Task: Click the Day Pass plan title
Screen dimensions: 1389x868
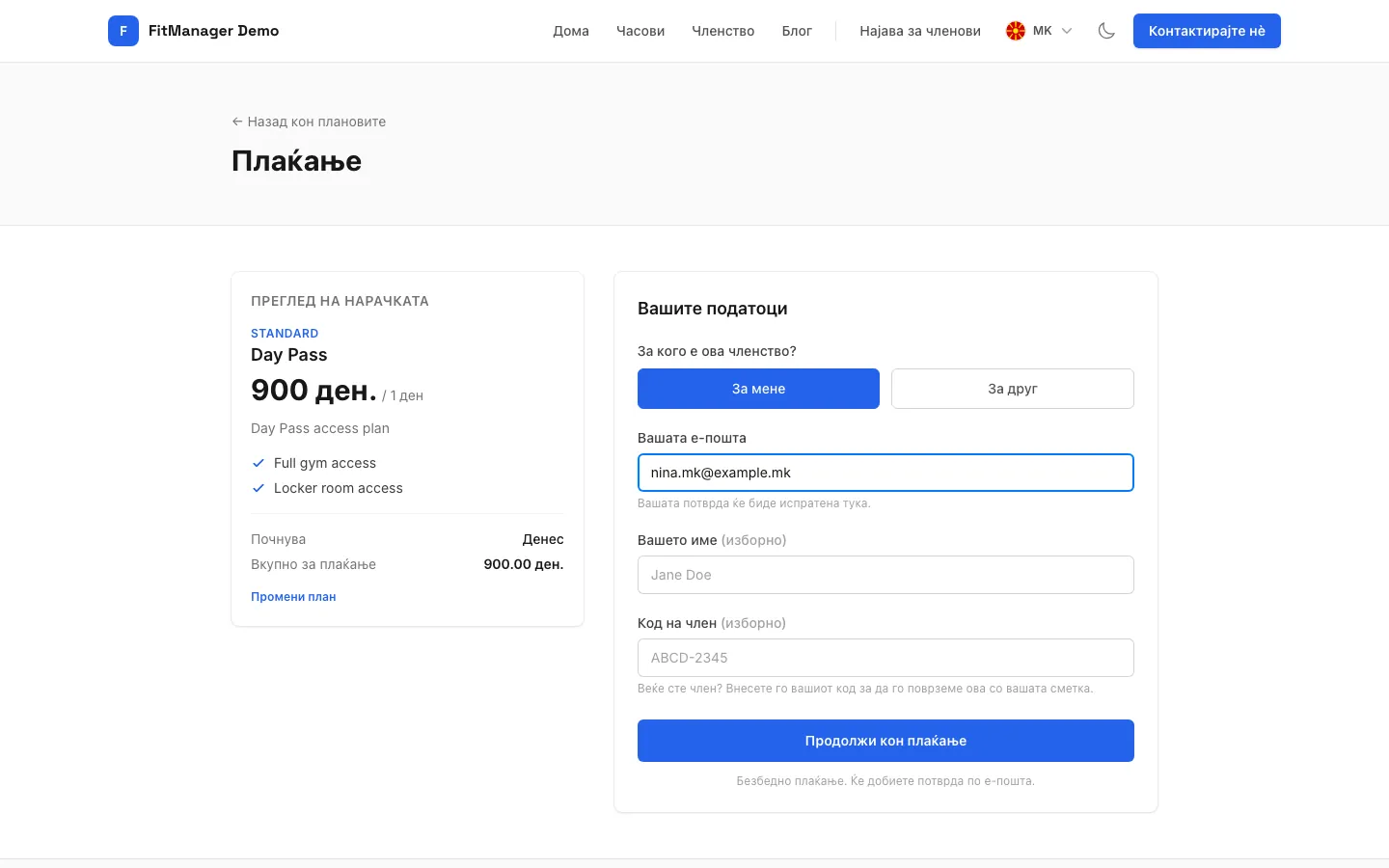Action: tap(289, 355)
